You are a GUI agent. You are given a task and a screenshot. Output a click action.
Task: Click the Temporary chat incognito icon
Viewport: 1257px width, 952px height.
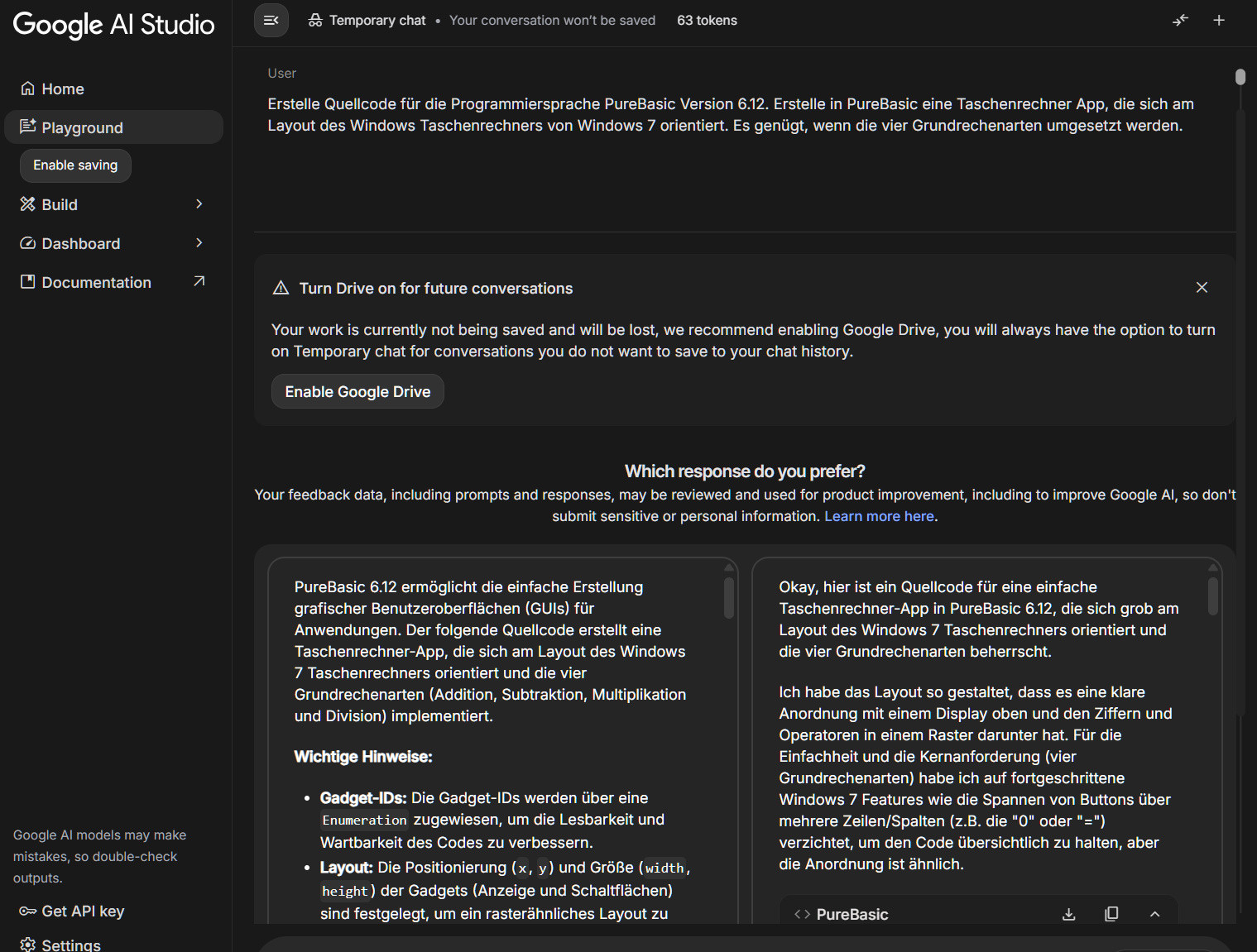tap(315, 21)
